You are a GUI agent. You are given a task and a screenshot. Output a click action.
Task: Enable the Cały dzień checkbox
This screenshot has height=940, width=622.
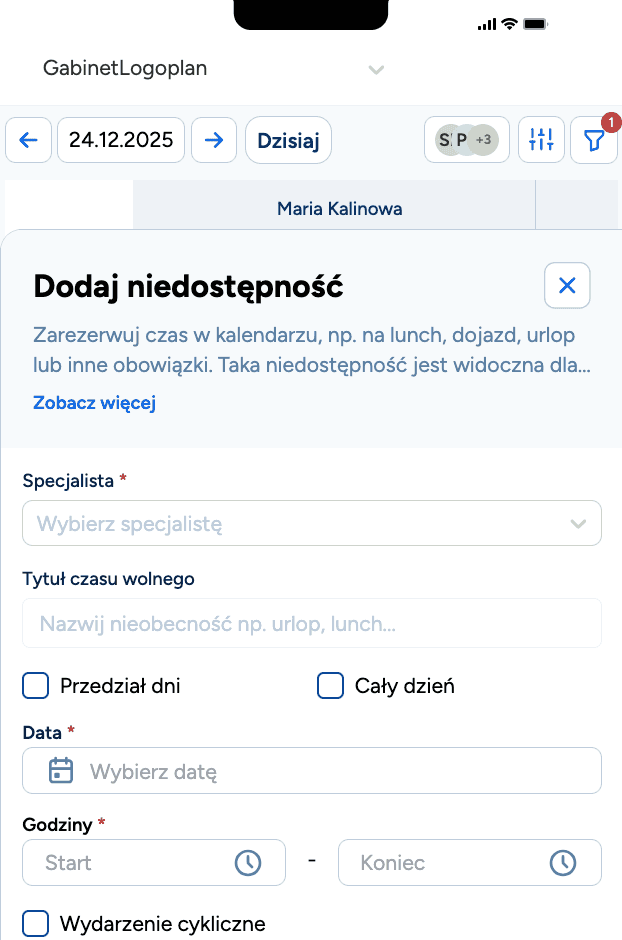pos(330,686)
